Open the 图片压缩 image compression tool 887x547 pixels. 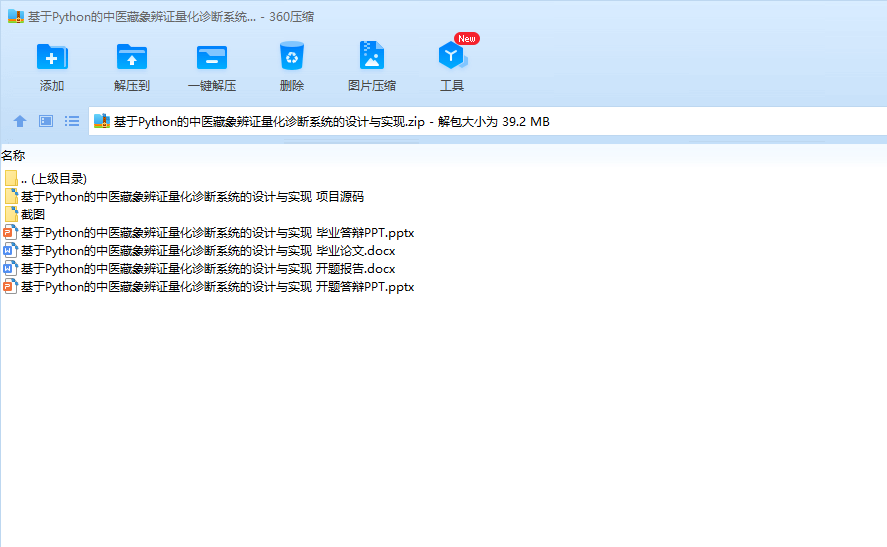(x=372, y=56)
